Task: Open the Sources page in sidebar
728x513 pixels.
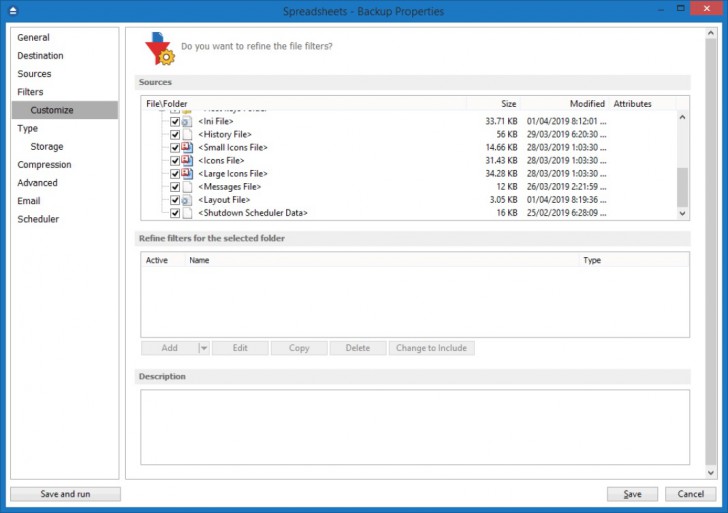Action: pos(34,74)
